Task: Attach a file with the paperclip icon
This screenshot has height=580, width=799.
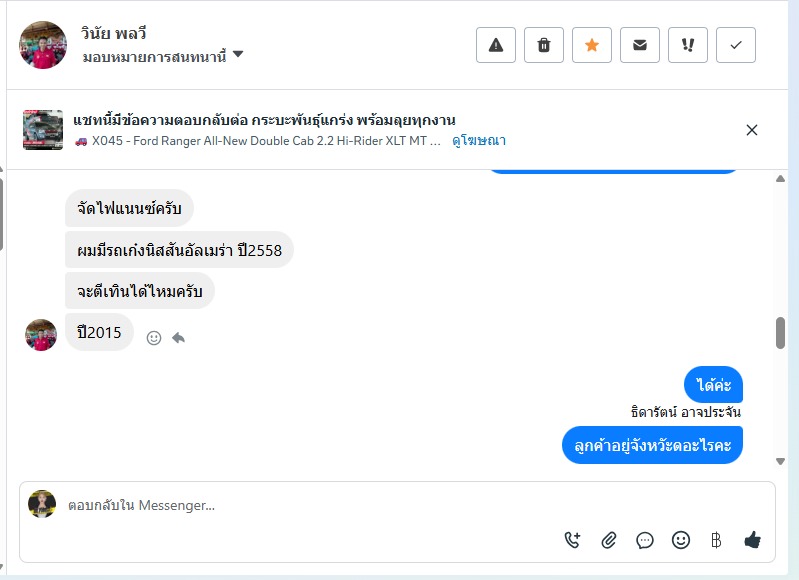Action: [609, 540]
